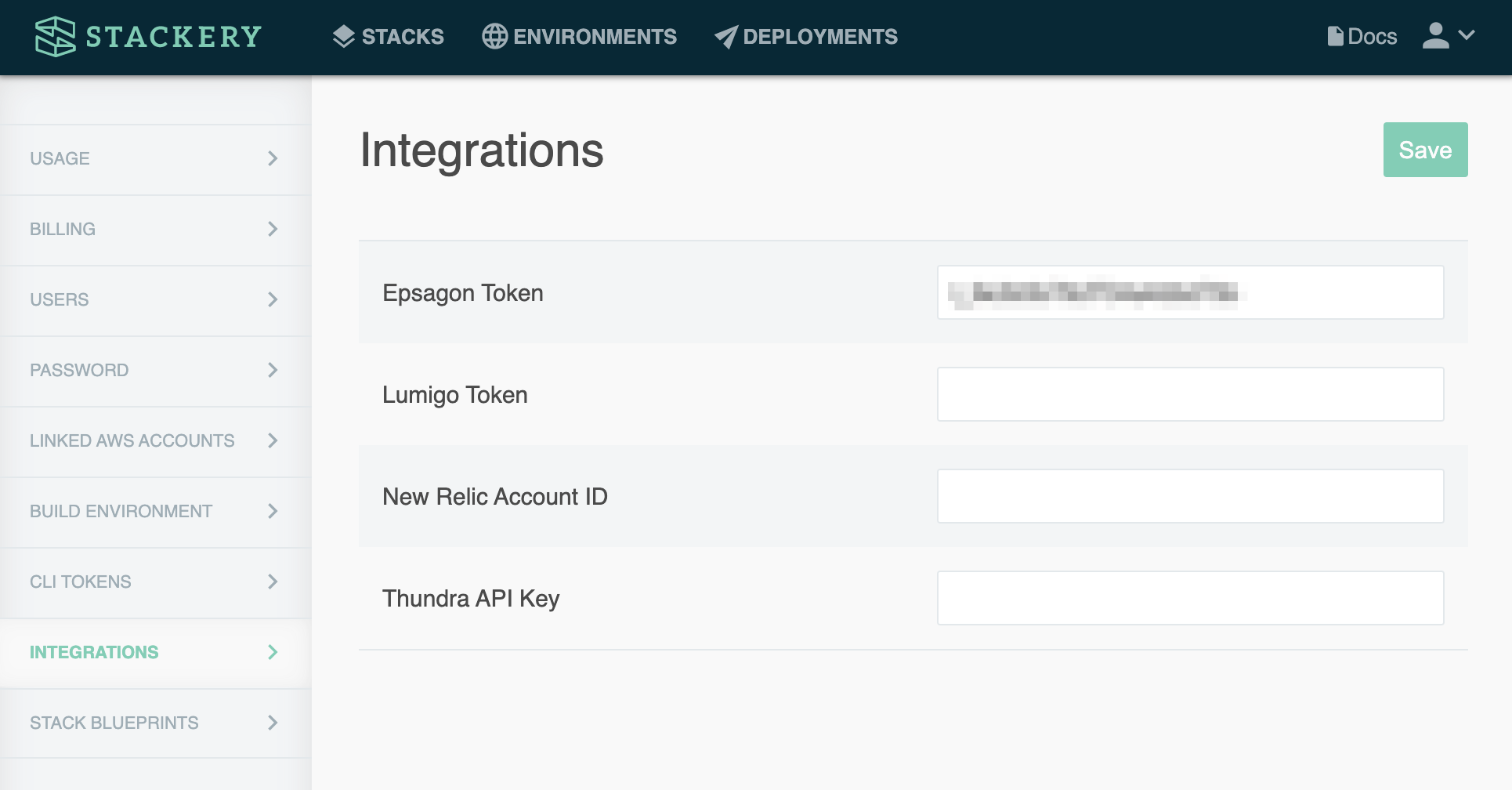The width and height of the screenshot is (1512, 790).
Task: Select the Users settings section
Action: 155,300
